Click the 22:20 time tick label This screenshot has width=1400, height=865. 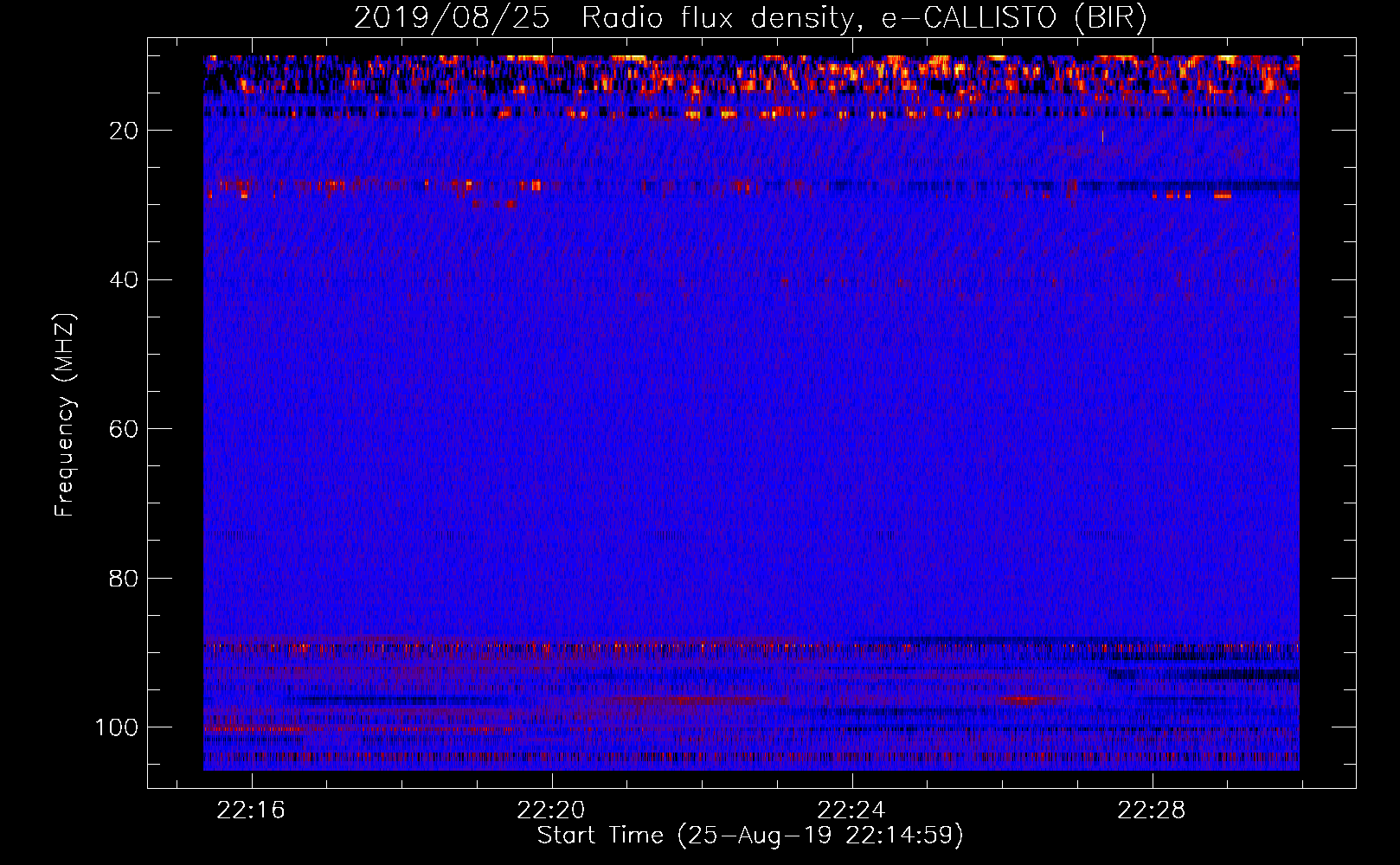(551, 811)
